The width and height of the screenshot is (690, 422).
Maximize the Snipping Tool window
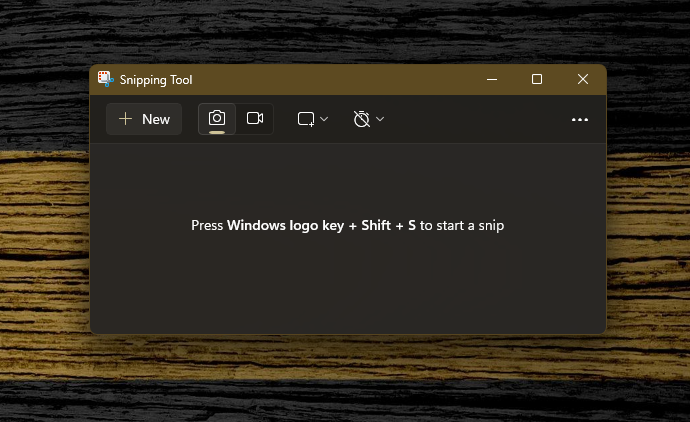click(x=537, y=79)
